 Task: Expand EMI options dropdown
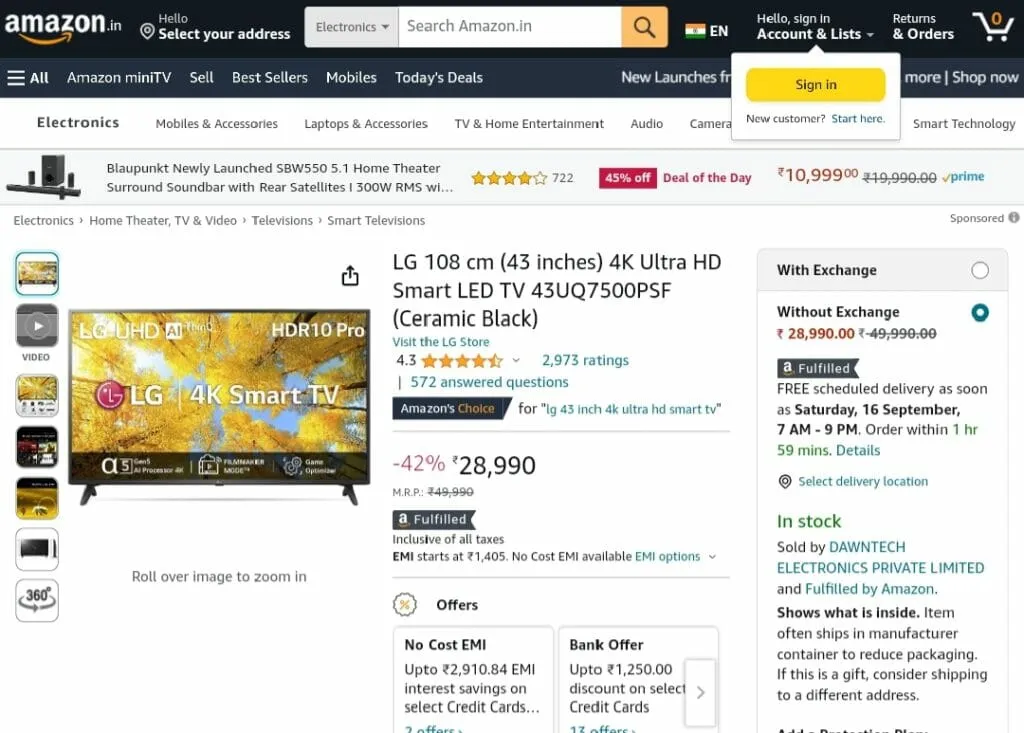coord(676,557)
